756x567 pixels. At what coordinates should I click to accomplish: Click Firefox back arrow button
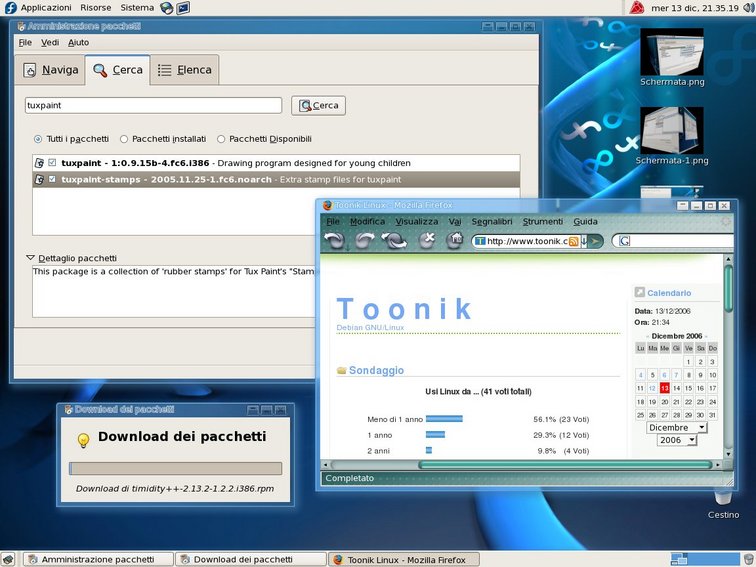335,240
